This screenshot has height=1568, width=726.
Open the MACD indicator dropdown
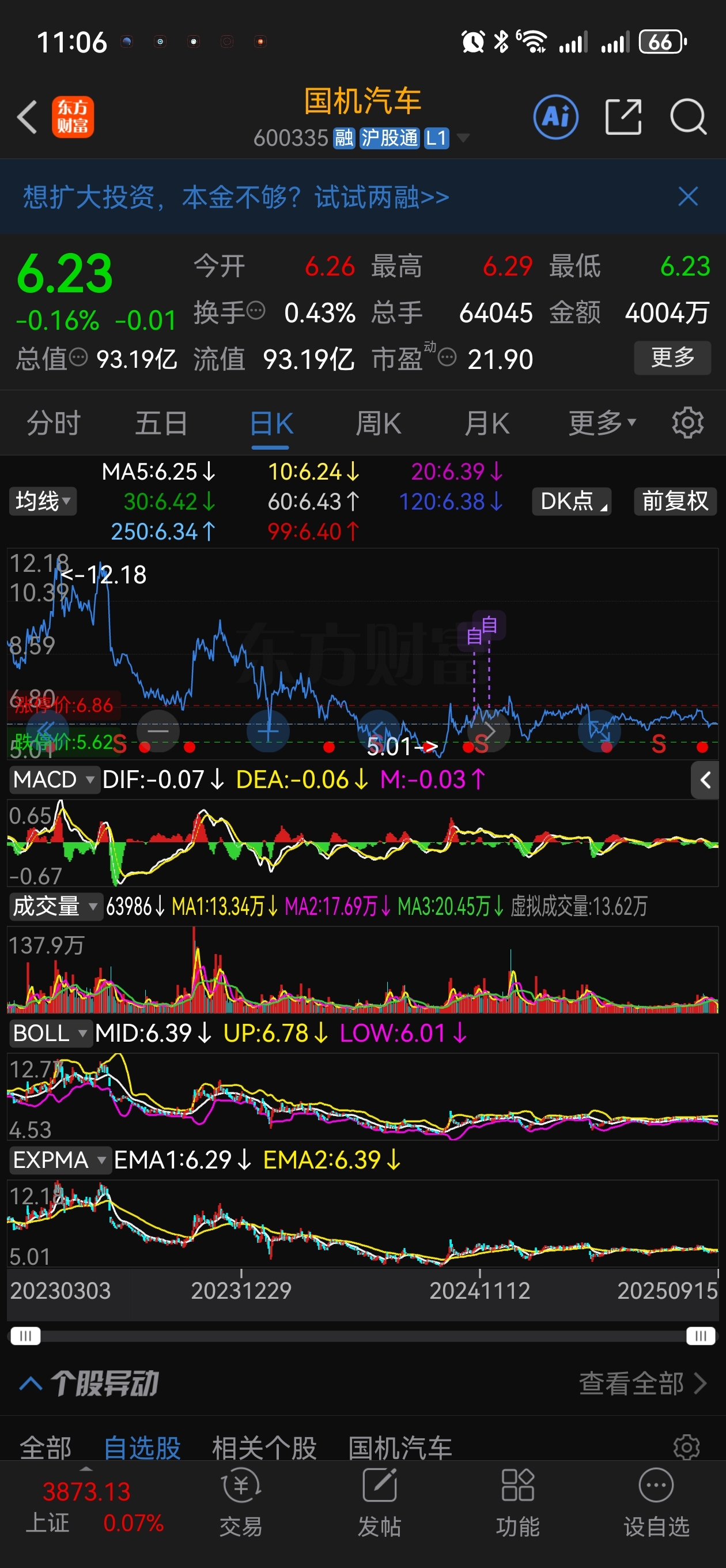54,780
